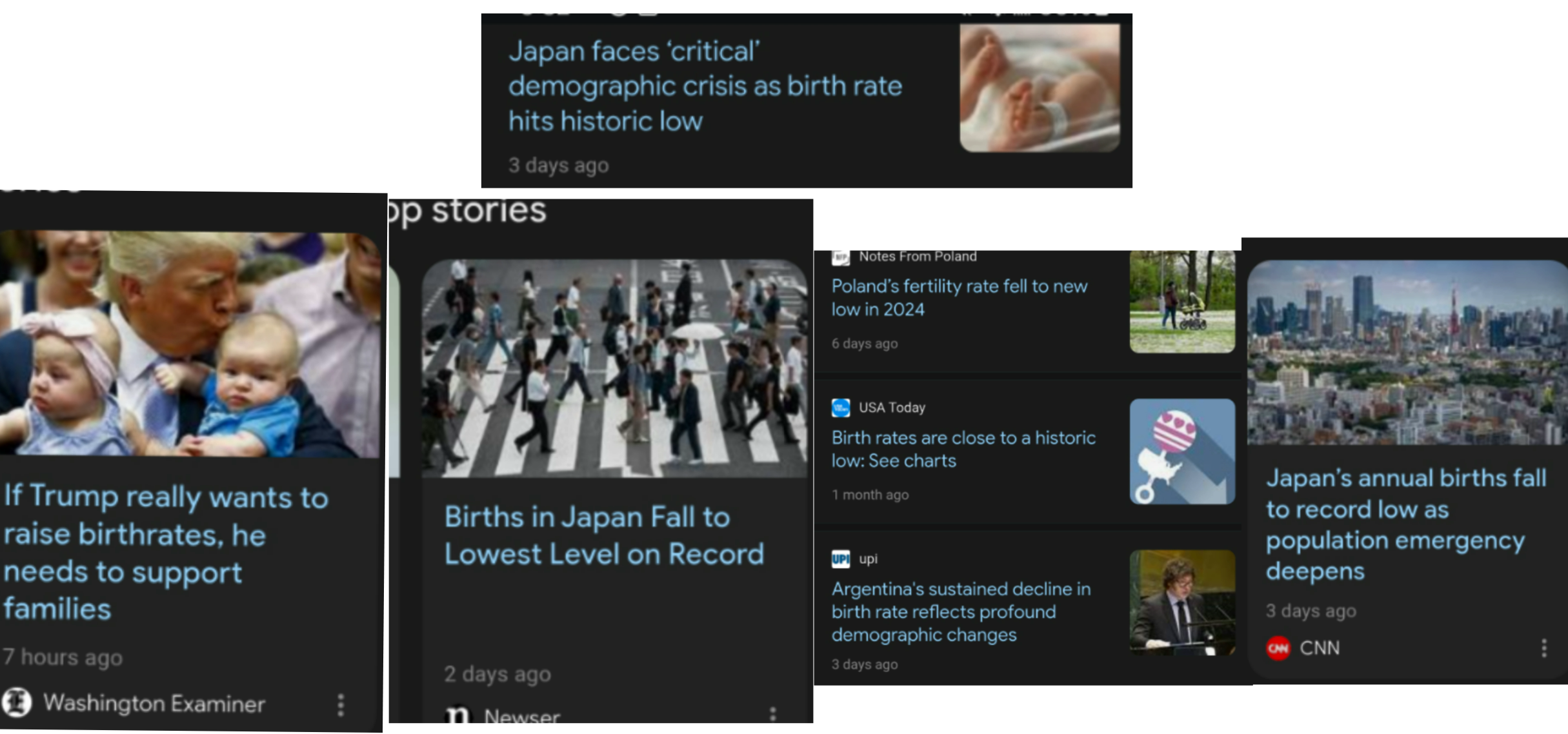This screenshot has width=1568, height=734.
Task: Open the baby feet thumbnail image
Action: click(1040, 88)
